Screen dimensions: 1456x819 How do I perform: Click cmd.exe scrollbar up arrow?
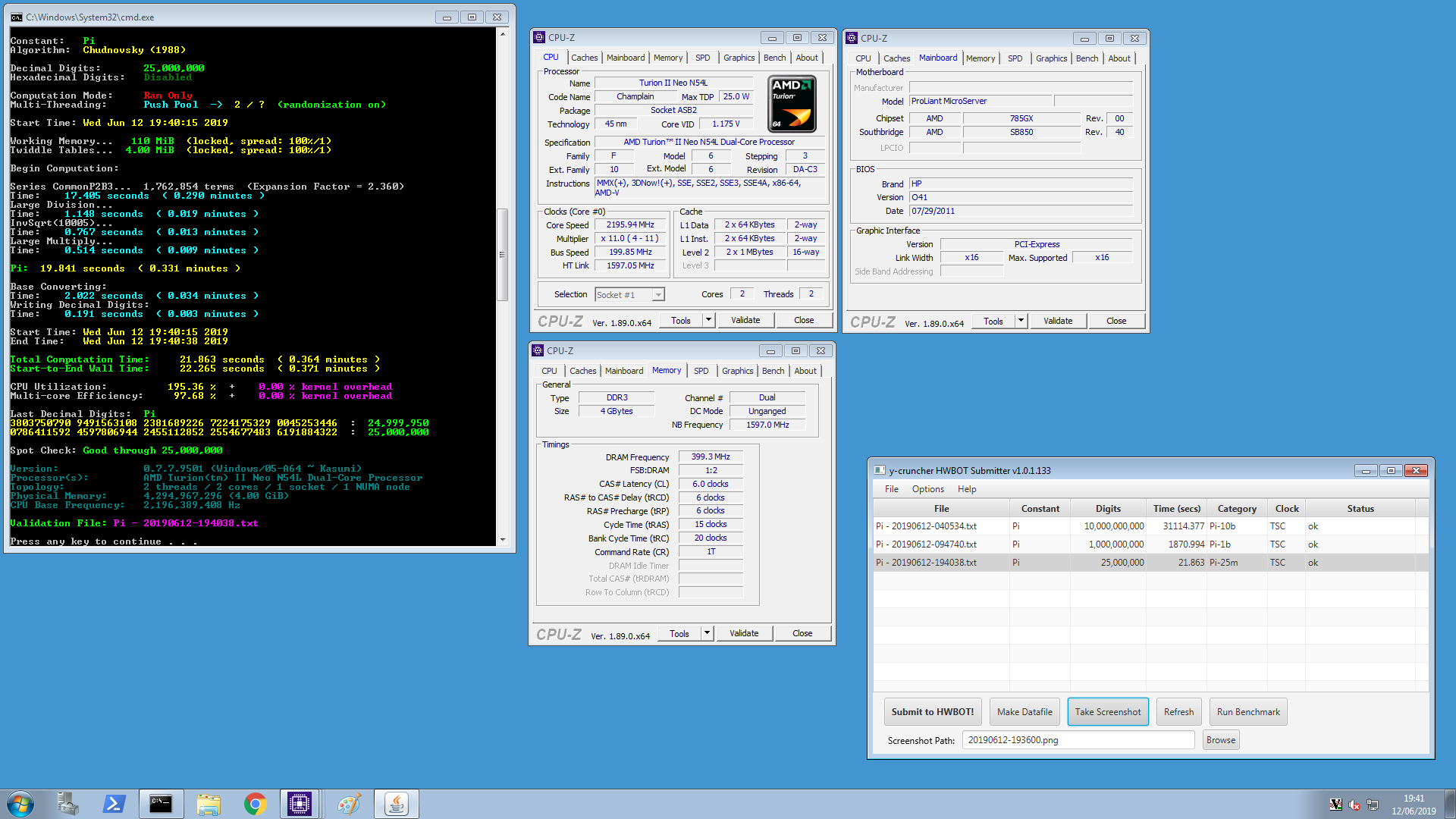pos(502,34)
